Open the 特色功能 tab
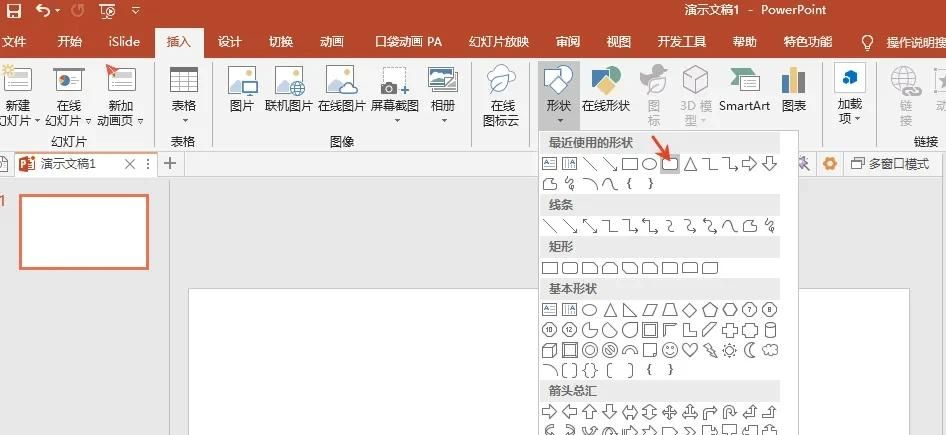This screenshot has height=435, width=946. [808, 42]
